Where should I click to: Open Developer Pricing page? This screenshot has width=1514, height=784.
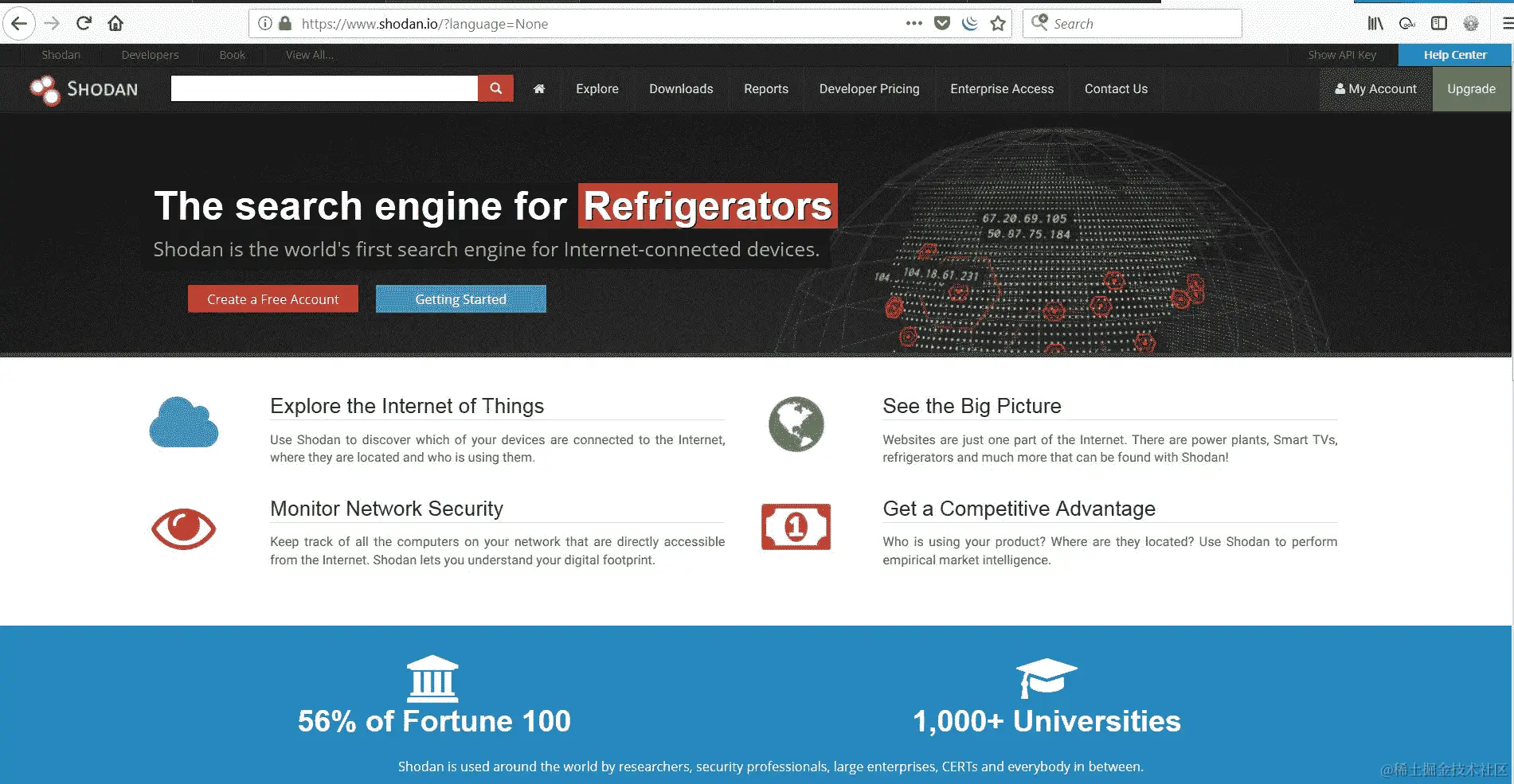[870, 89]
